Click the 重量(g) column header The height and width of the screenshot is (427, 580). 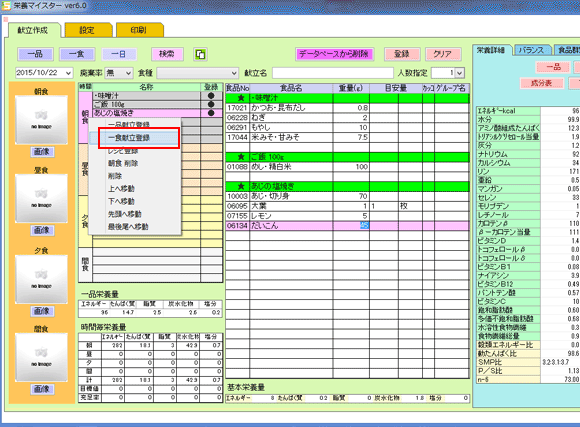click(351, 88)
